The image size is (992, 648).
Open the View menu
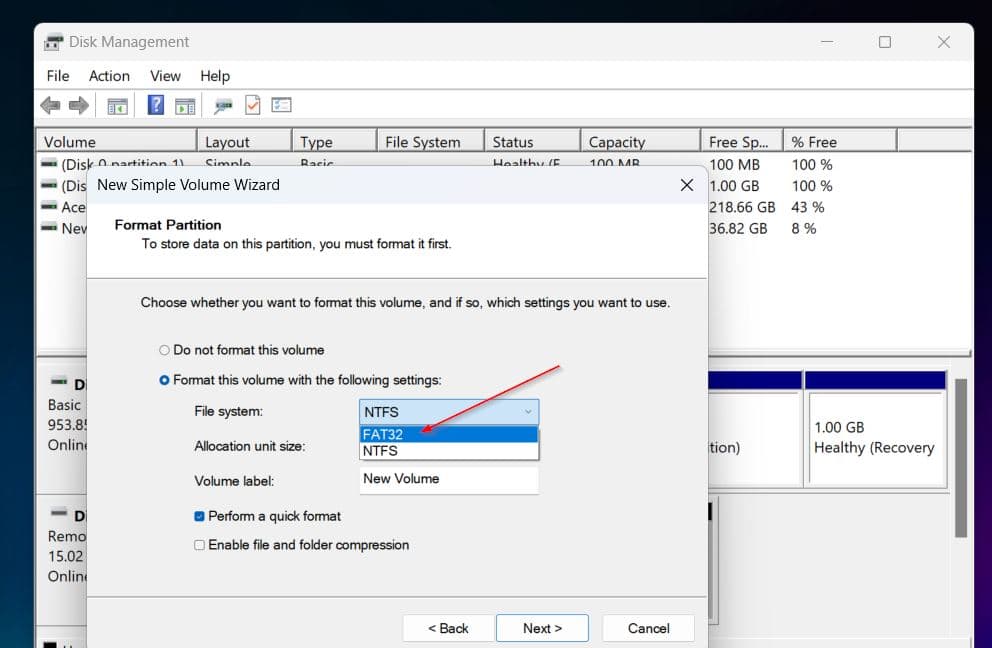165,76
